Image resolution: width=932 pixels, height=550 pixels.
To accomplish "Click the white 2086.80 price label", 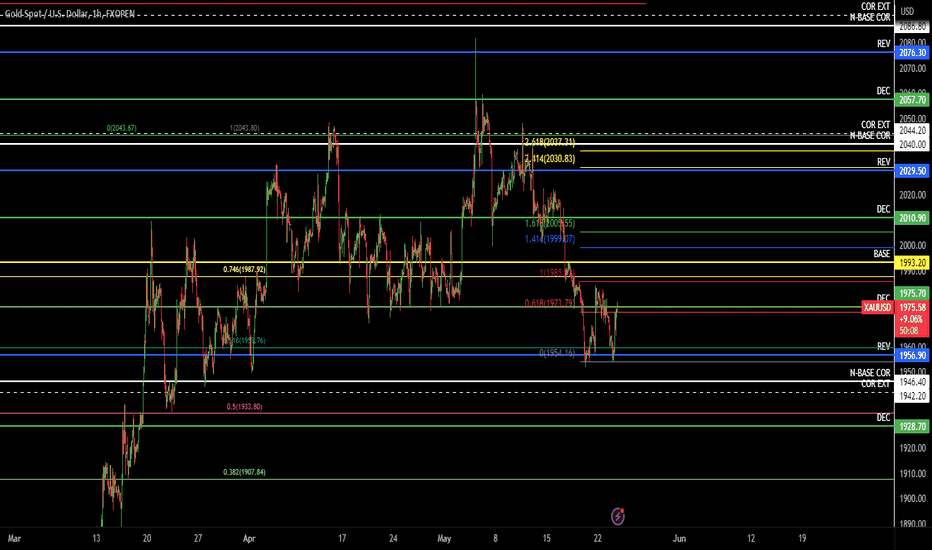I will click(x=912, y=27).
